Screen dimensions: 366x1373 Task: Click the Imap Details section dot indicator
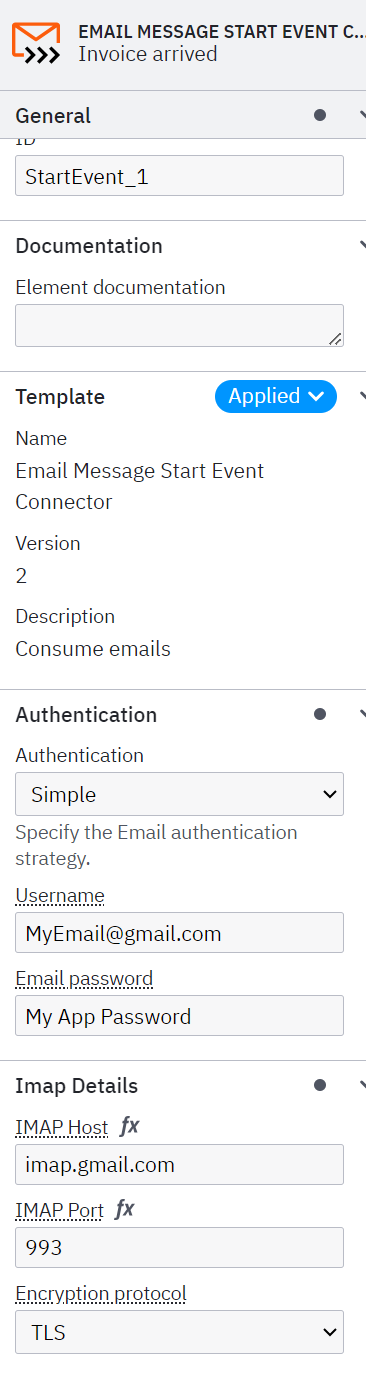point(320,1085)
